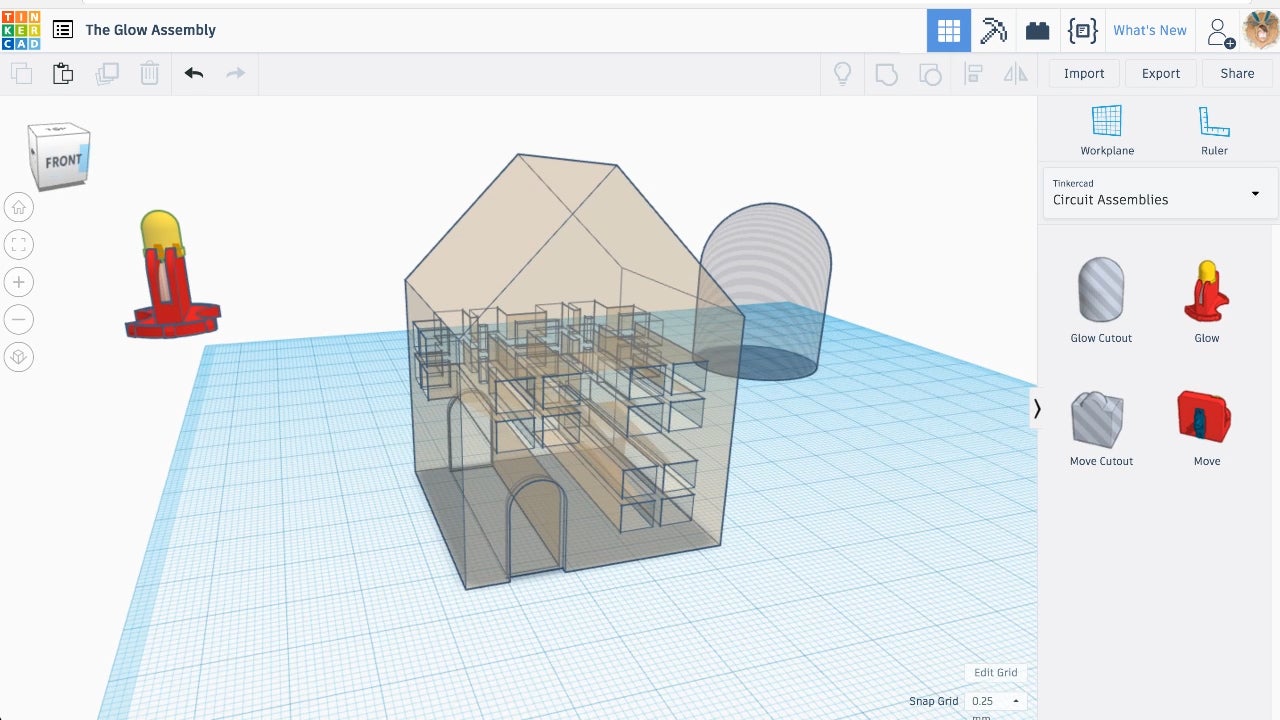The height and width of the screenshot is (720, 1280).
Task: Click the design title The Glow Assembly
Action: [151, 30]
